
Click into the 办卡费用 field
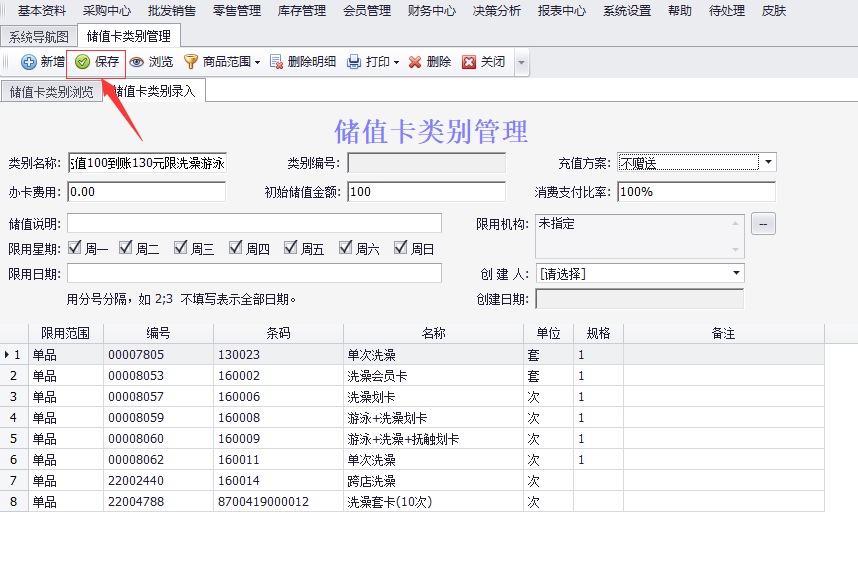(x=147, y=192)
